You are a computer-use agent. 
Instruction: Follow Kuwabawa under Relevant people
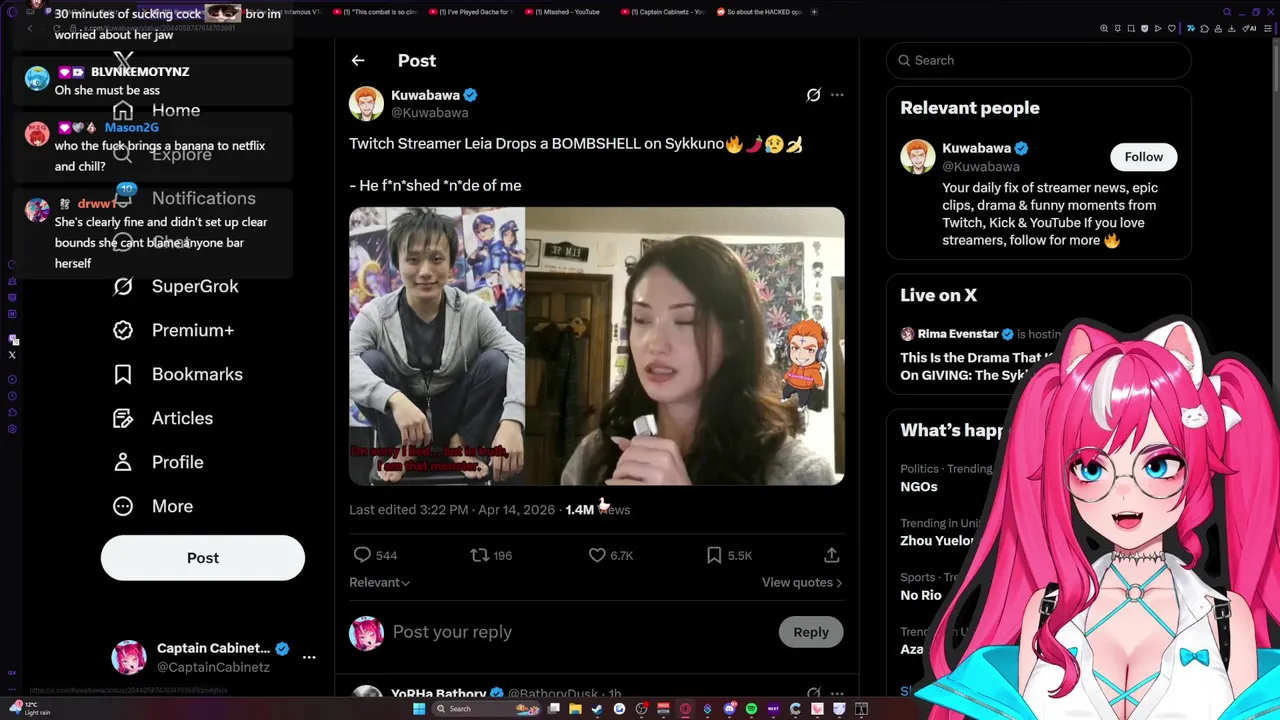[1143, 157]
